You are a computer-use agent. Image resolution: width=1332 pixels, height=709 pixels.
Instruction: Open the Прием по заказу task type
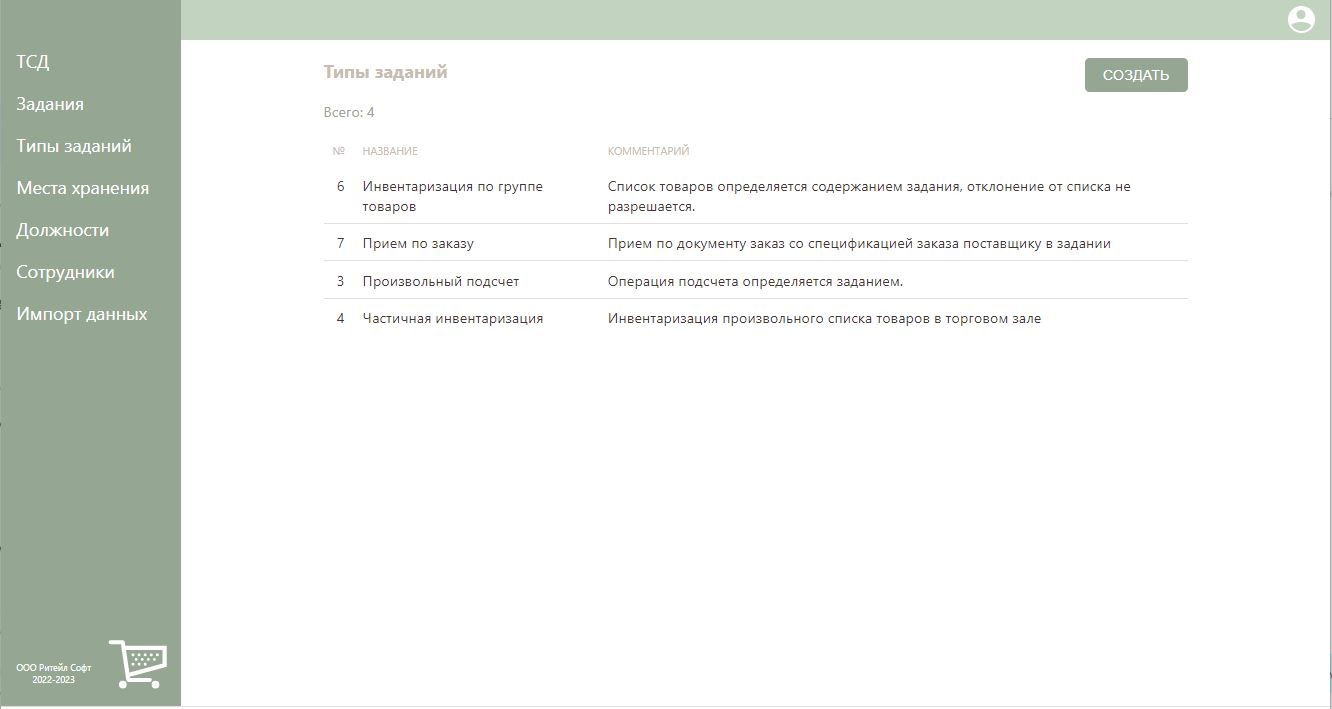756,243
